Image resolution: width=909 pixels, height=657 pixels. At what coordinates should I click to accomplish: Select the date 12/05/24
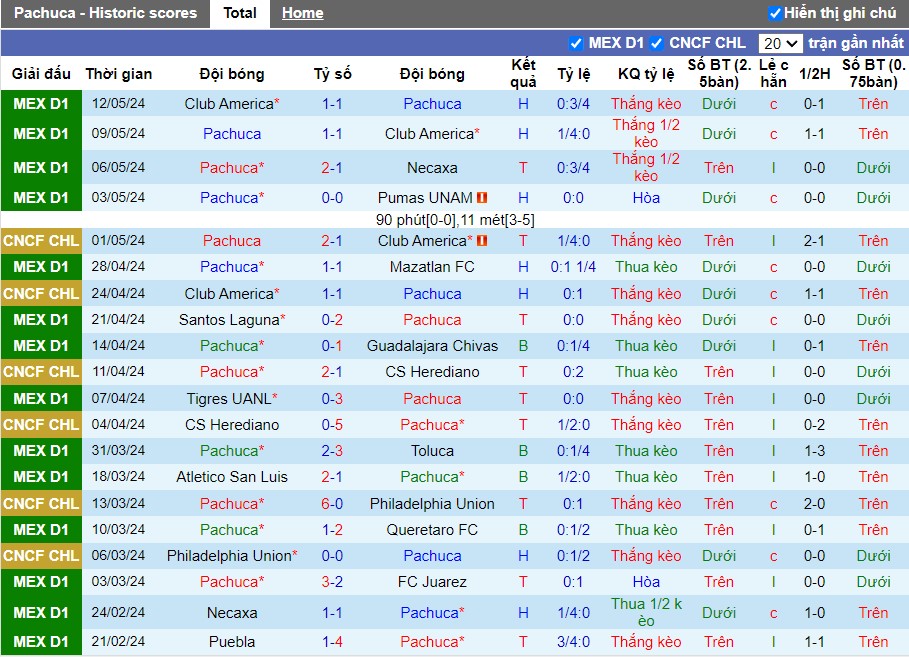[x=118, y=103]
